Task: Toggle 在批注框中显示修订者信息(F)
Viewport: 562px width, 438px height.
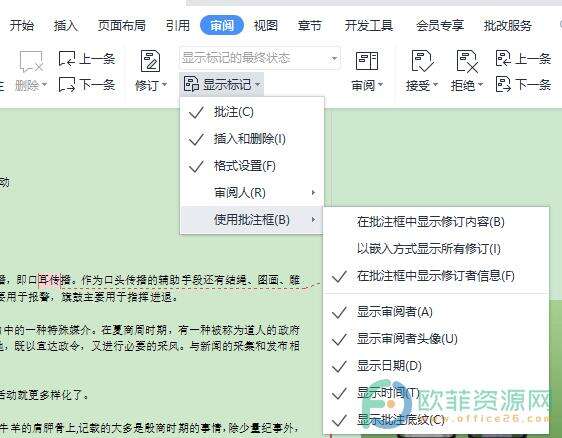Action: (436, 276)
